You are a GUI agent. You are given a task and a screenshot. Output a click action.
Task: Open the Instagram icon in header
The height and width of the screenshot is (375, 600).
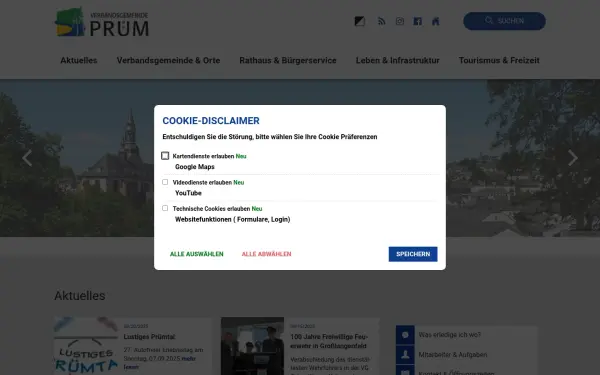click(x=399, y=21)
